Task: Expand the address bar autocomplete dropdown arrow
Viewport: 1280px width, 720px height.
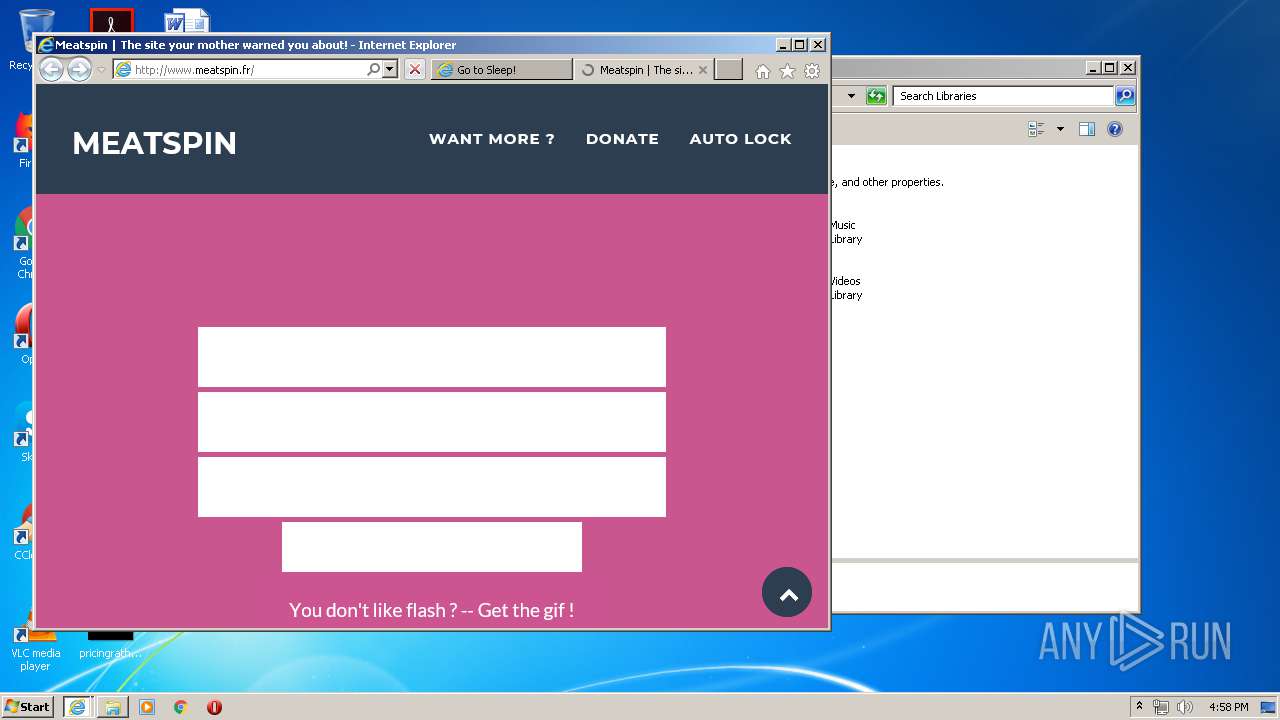Action: (390, 70)
